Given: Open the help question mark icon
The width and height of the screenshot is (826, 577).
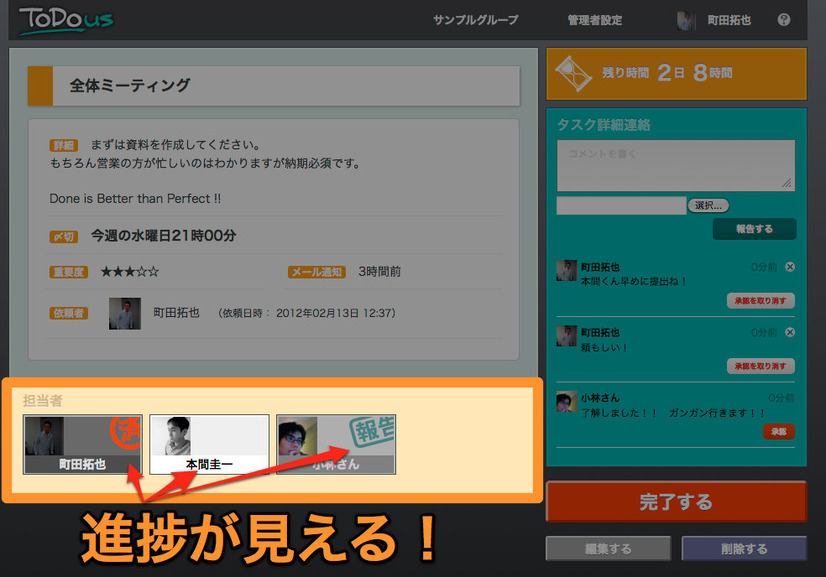Looking at the screenshot, I should tap(783, 20).
